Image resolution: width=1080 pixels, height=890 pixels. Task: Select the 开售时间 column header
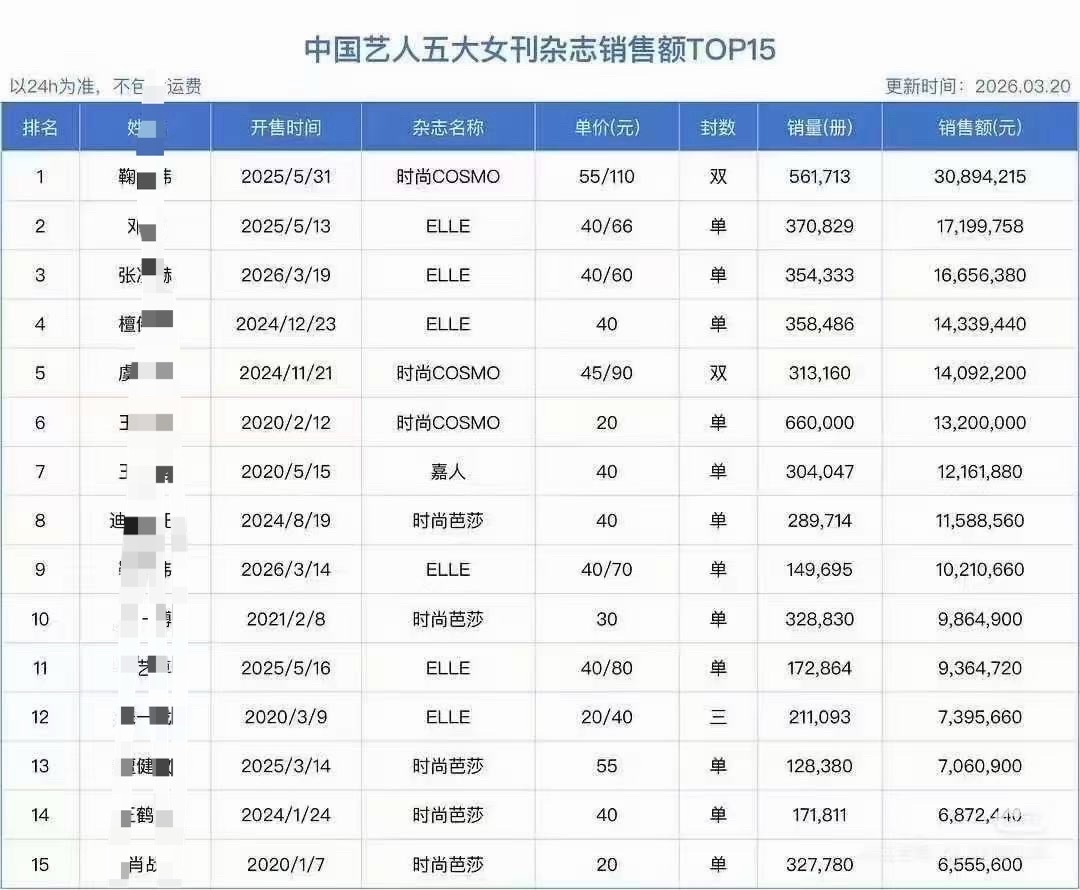click(286, 127)
